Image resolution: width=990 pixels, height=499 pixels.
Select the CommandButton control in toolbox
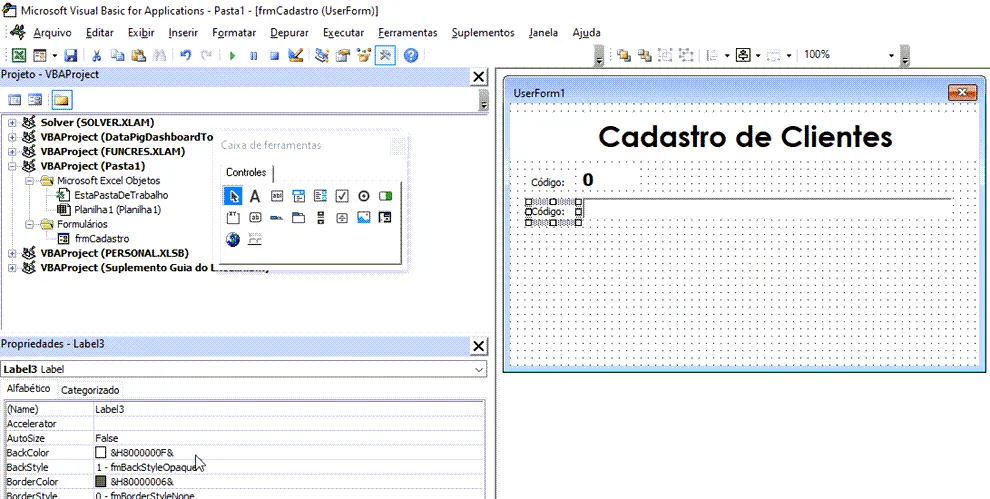(255, 218)
